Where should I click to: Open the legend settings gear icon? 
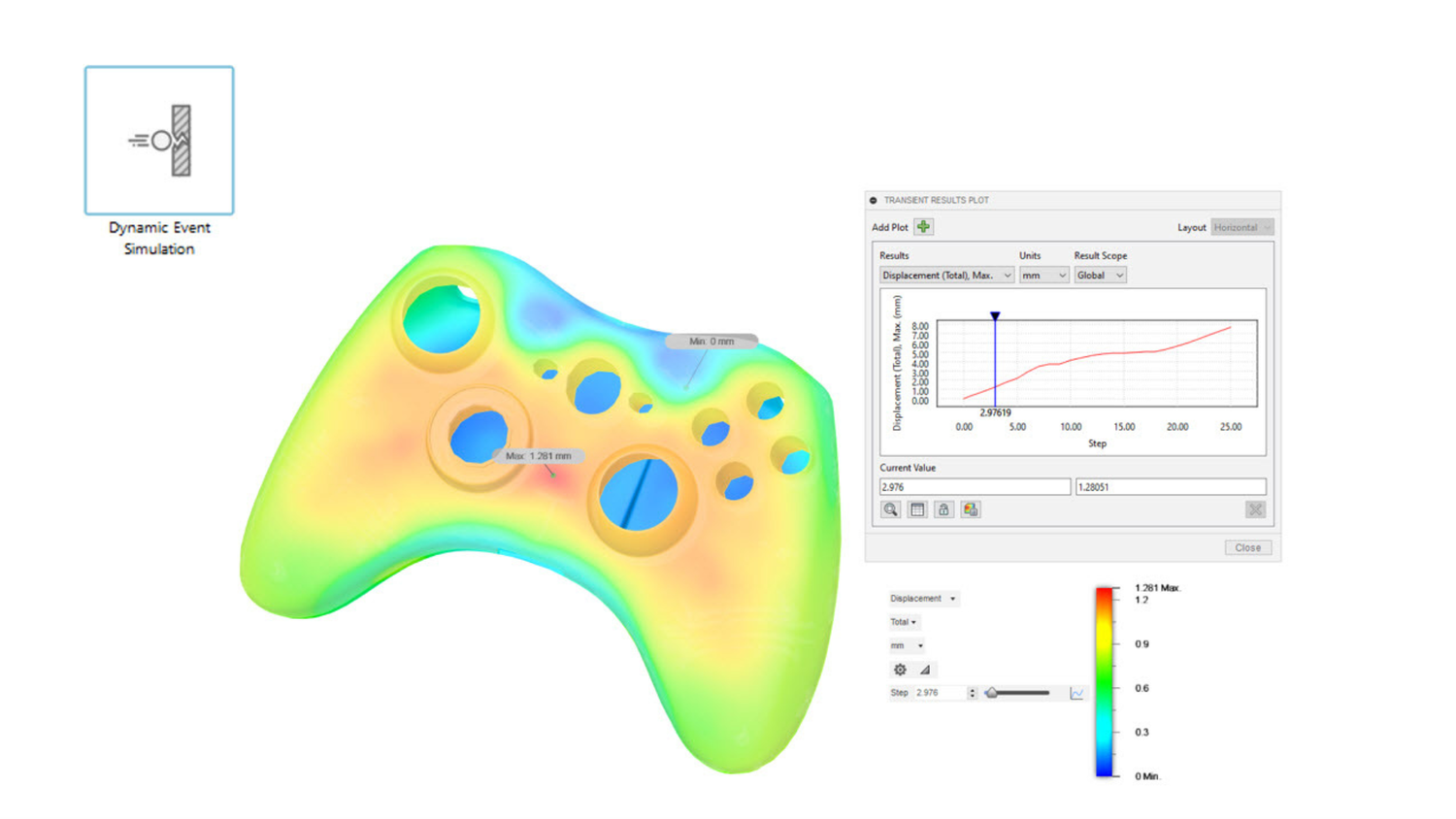pos(901,670)
